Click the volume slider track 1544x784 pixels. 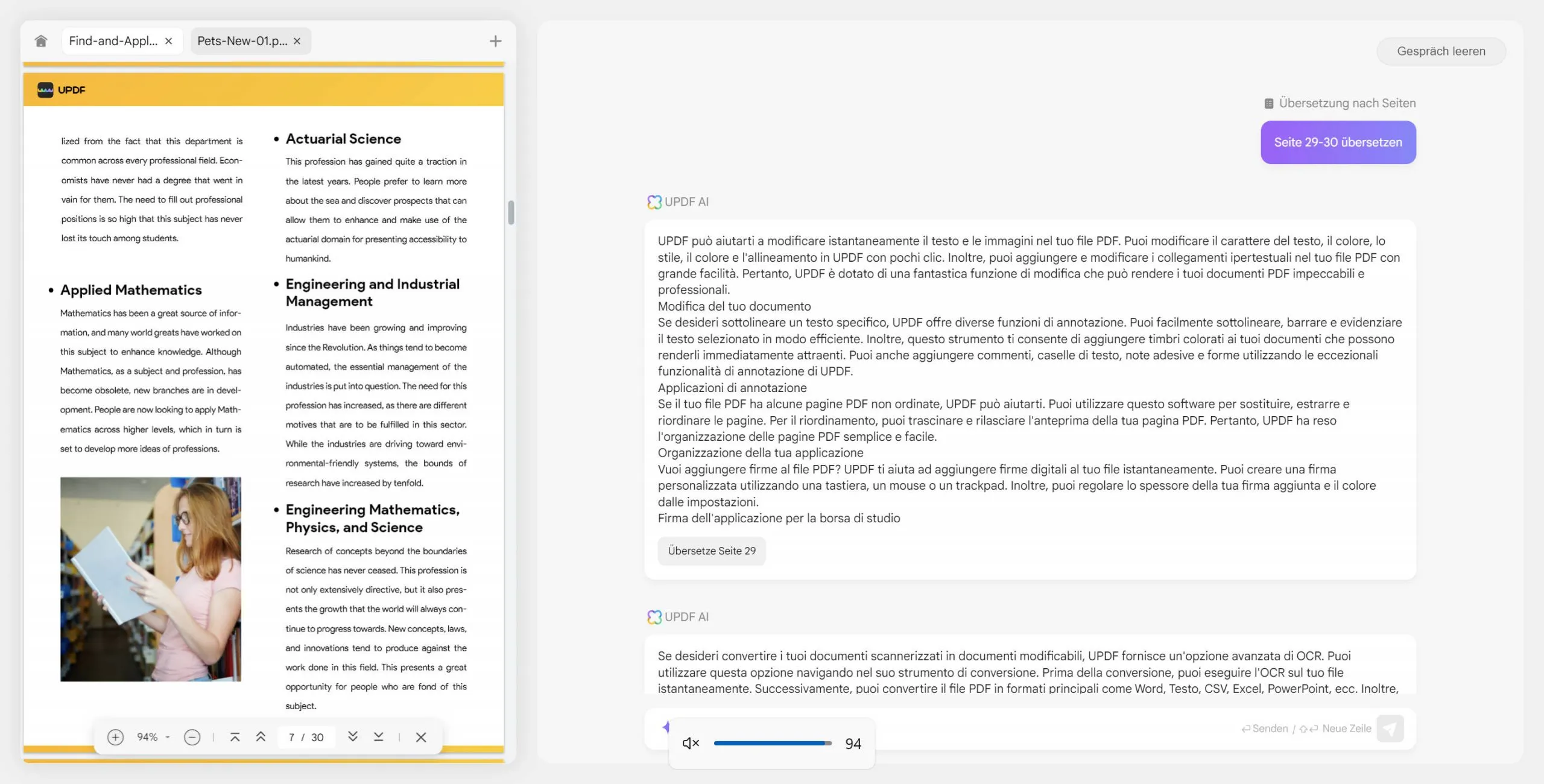pos(771,743)
